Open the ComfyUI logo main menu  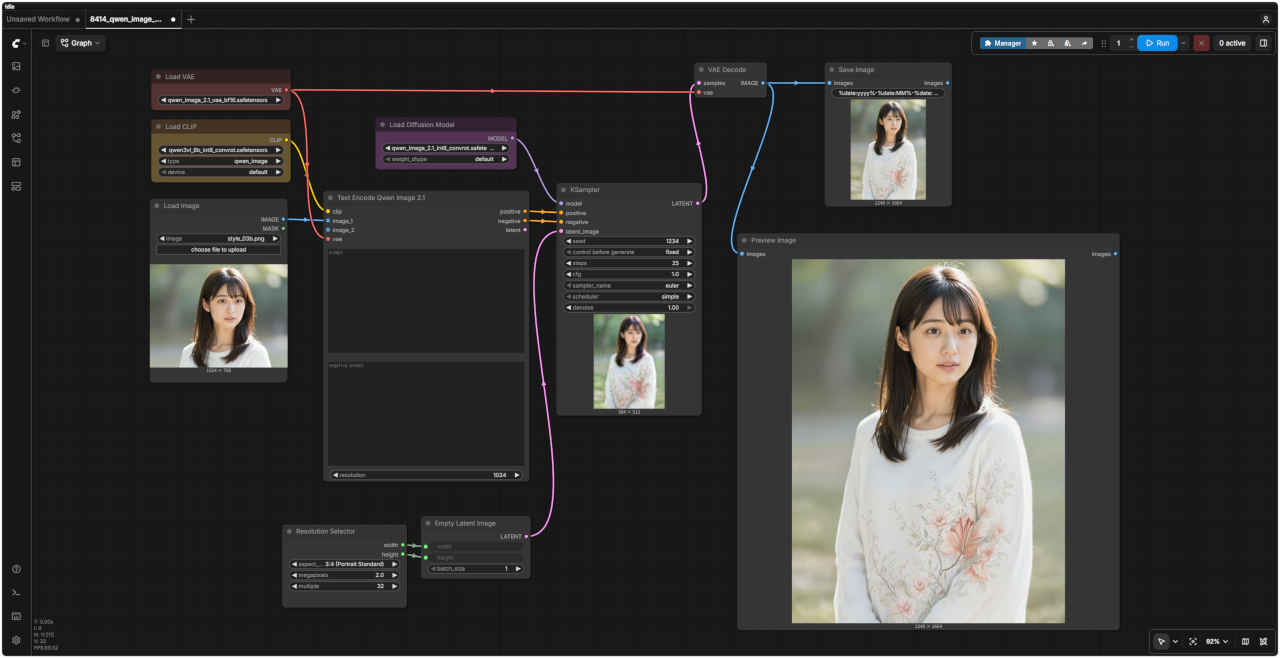tap(16, 43)
